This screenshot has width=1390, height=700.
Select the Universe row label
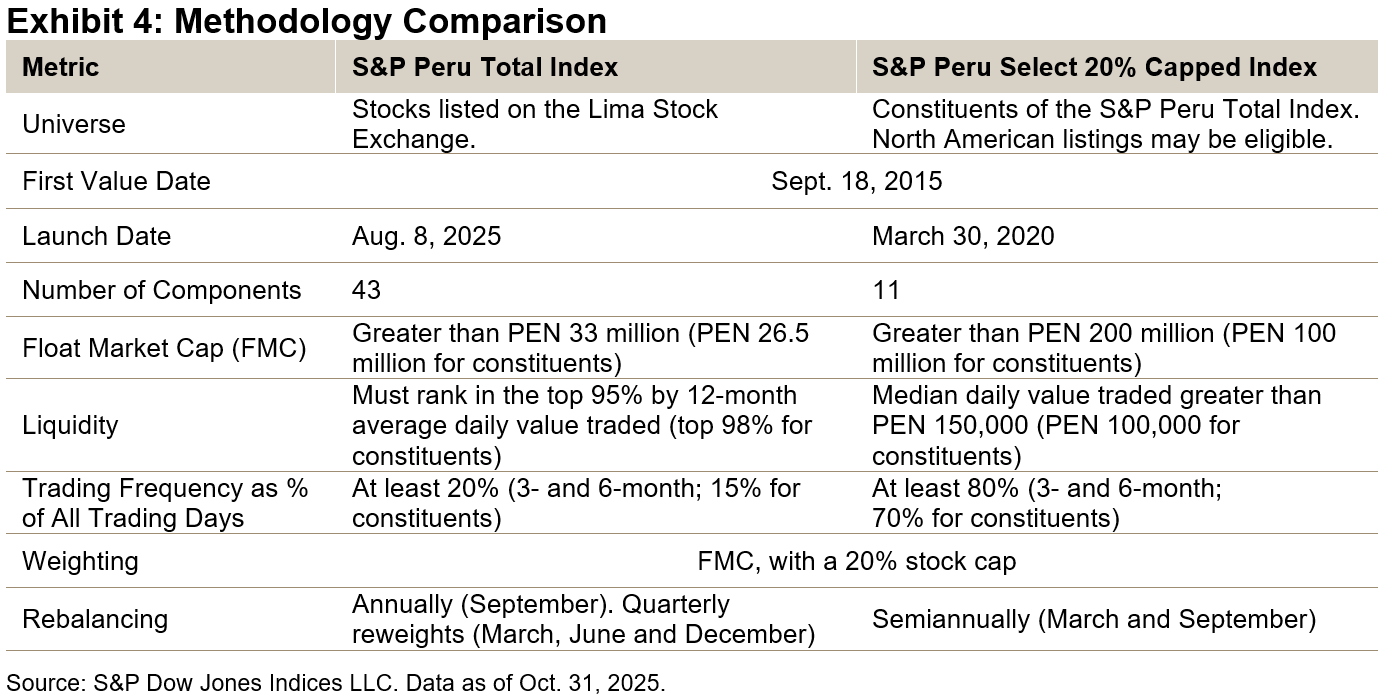tap(74, 124)
